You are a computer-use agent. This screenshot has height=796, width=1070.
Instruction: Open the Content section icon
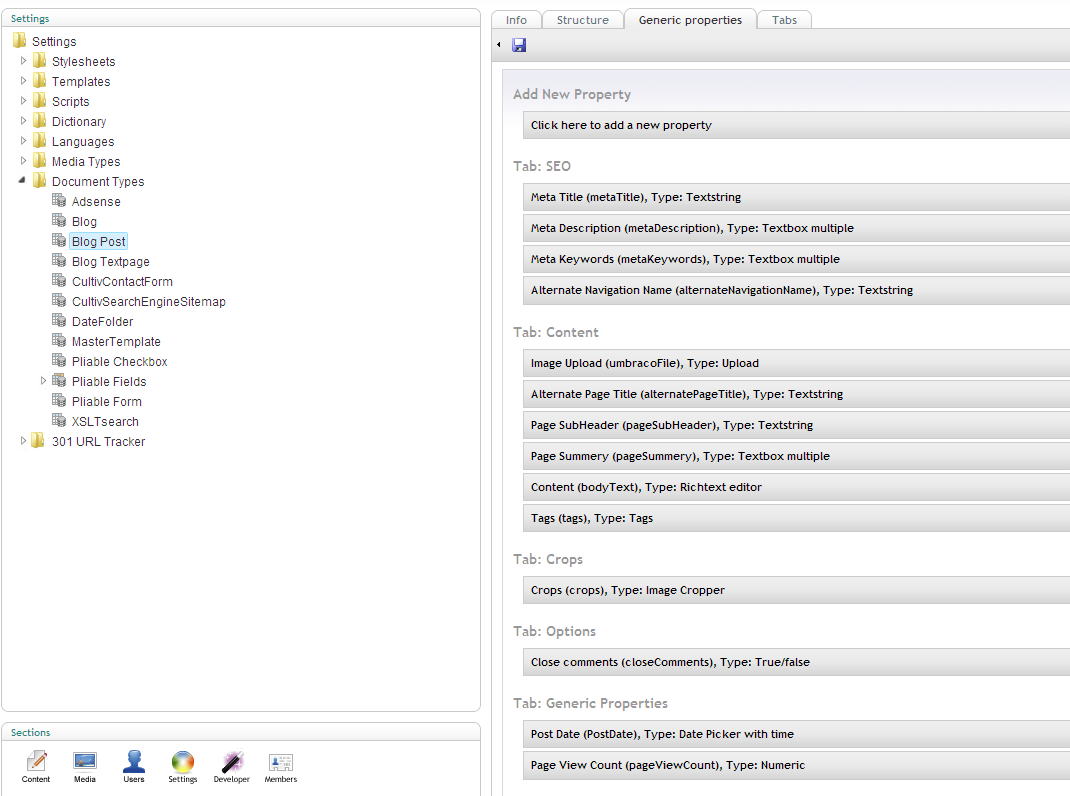(x=36, y=762)
